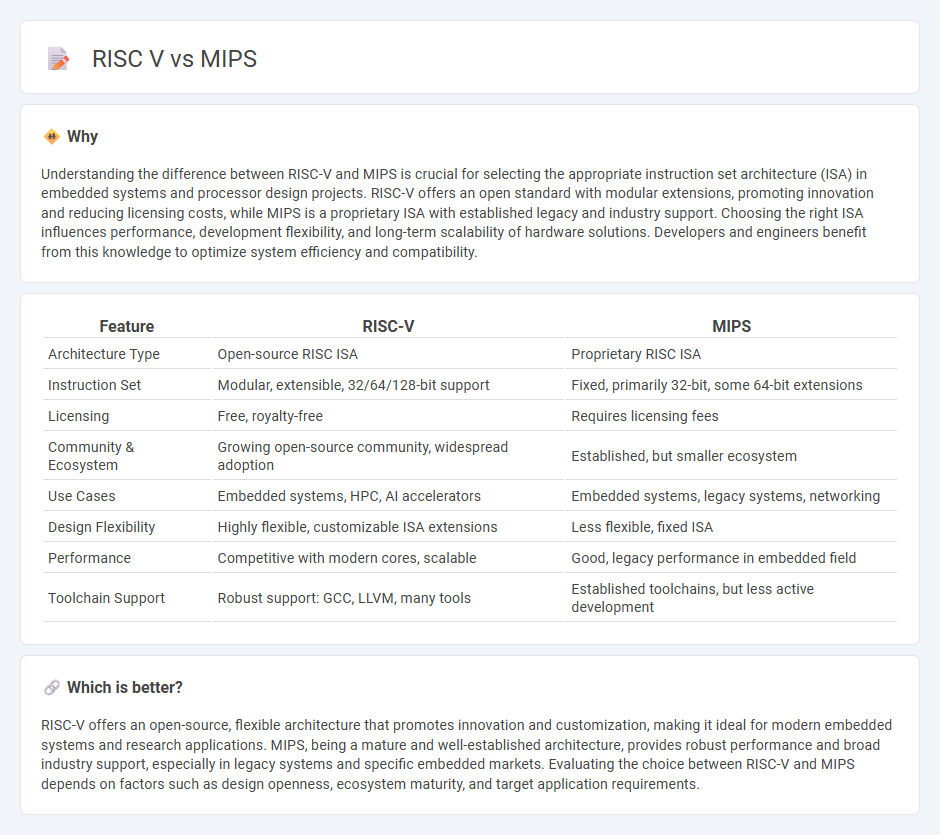Viewport: 940px width, 835px height.
Task: Click 'Fixed, primarily 32-bit, some 64-bit extensions' cell
Action: point(717,385)
